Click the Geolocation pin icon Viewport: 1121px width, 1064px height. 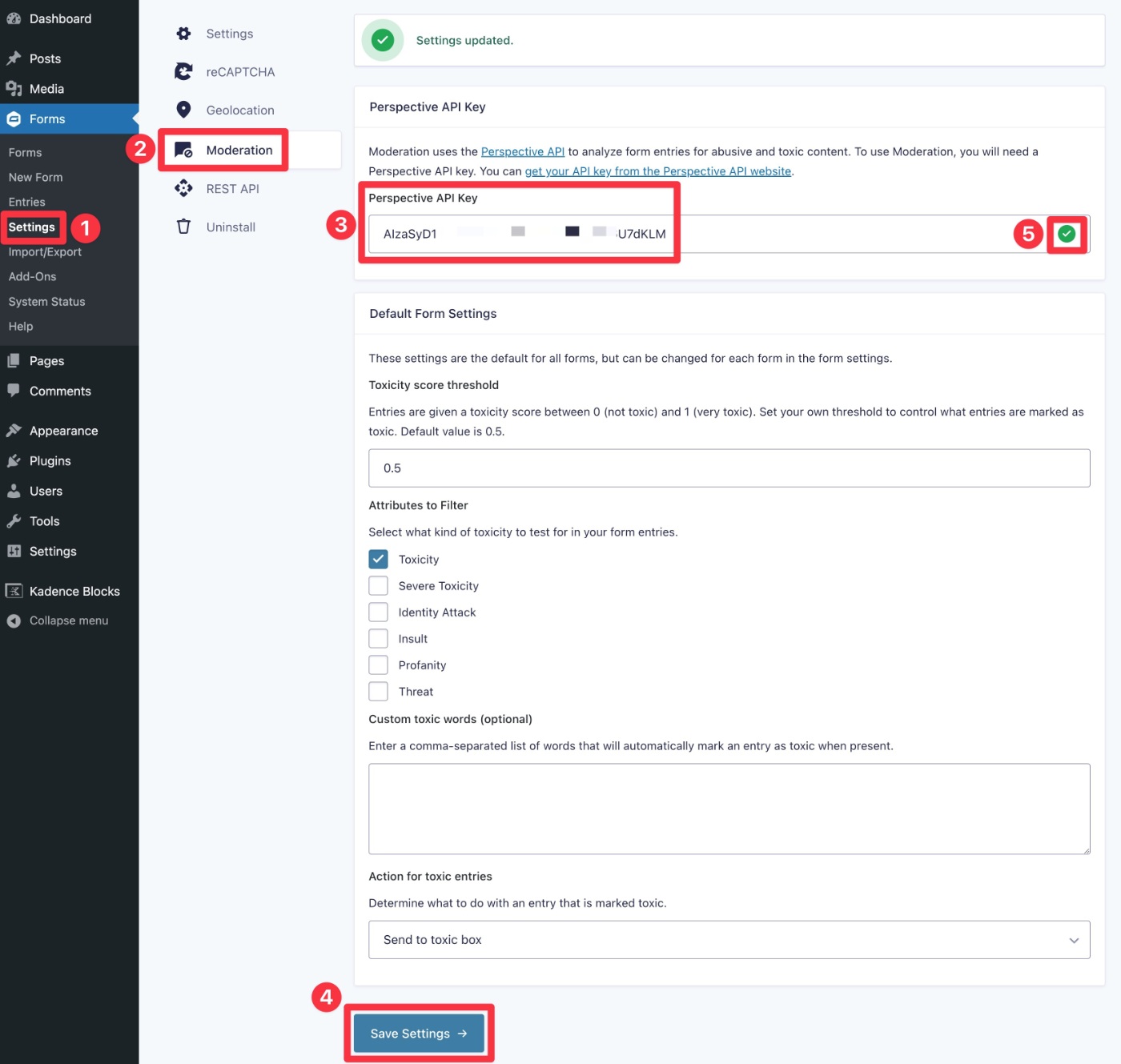[x=183, y=110]
